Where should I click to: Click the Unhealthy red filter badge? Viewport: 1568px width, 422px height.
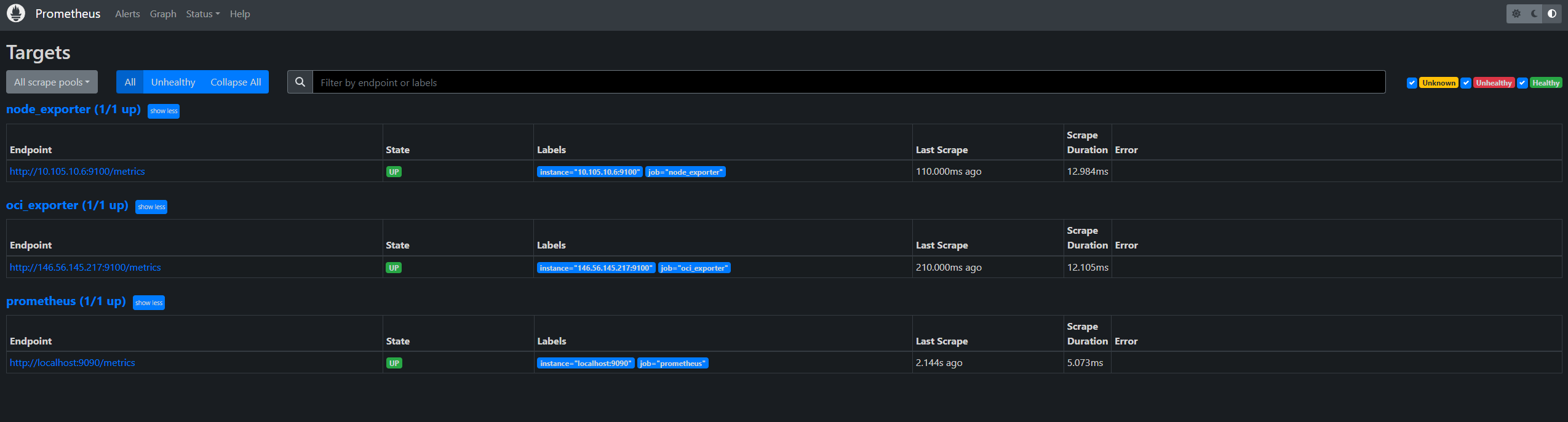(x=1494, y=83)
